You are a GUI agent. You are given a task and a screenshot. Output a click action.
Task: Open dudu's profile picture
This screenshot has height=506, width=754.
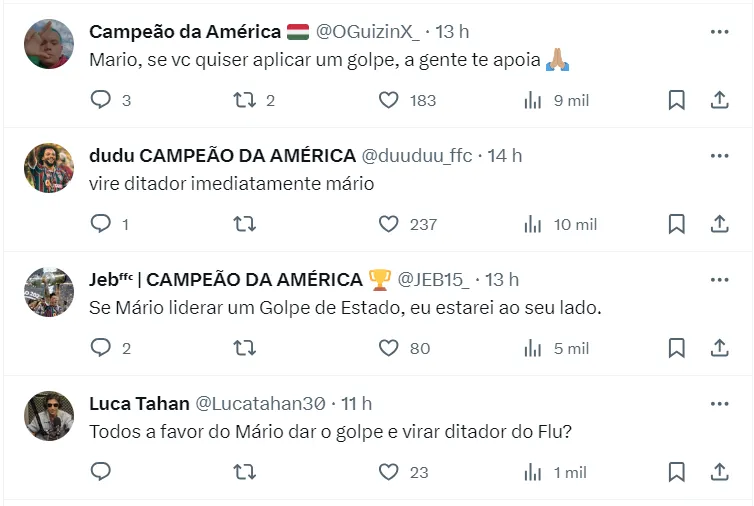coord(49,168)
